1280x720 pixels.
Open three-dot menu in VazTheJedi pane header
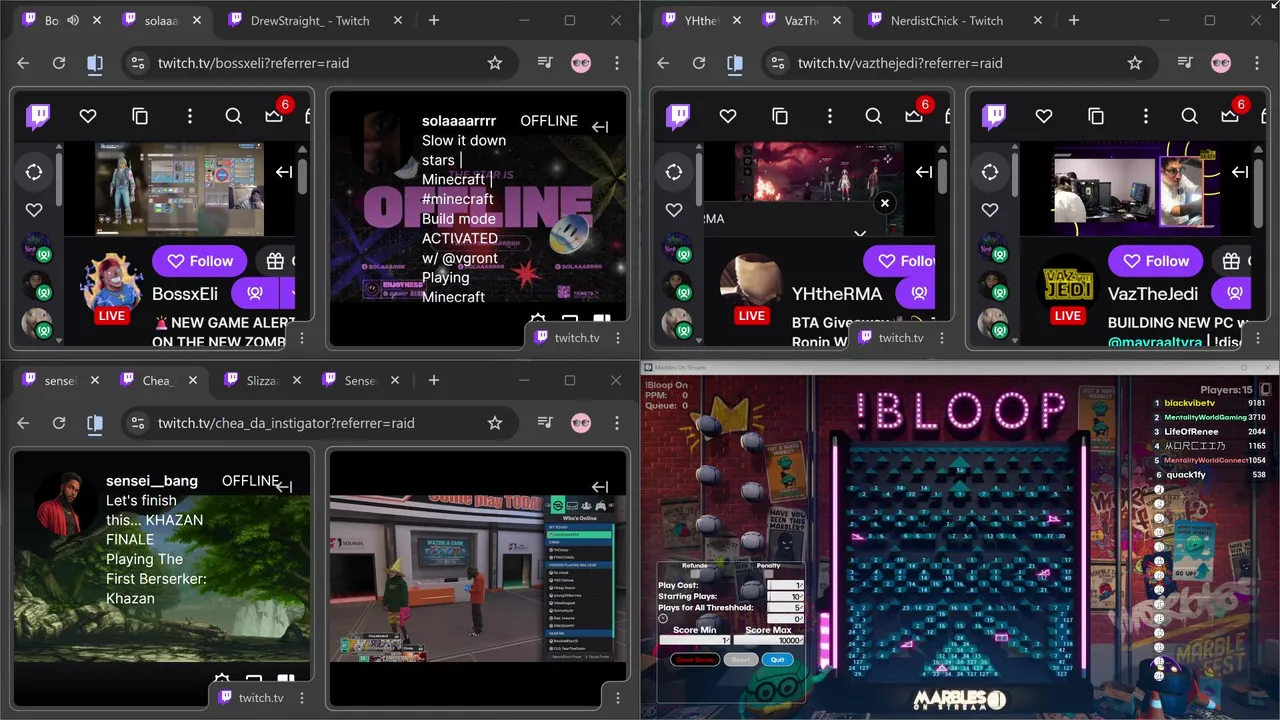pyautogui.click(x=1146, y=117)
